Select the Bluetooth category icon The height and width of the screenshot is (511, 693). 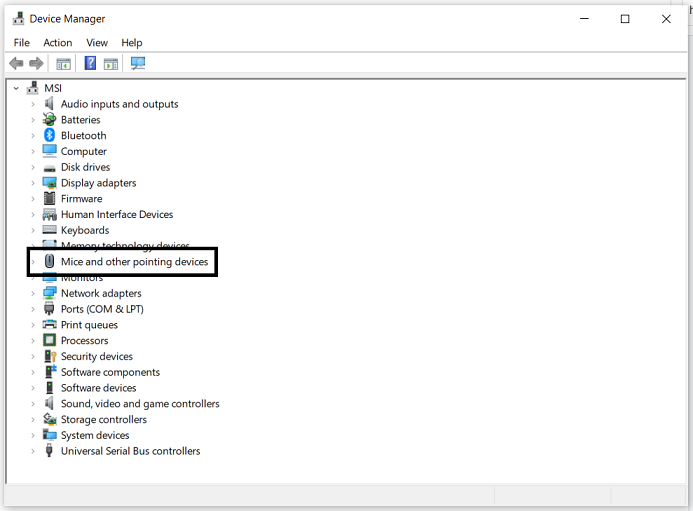point(50,135)
